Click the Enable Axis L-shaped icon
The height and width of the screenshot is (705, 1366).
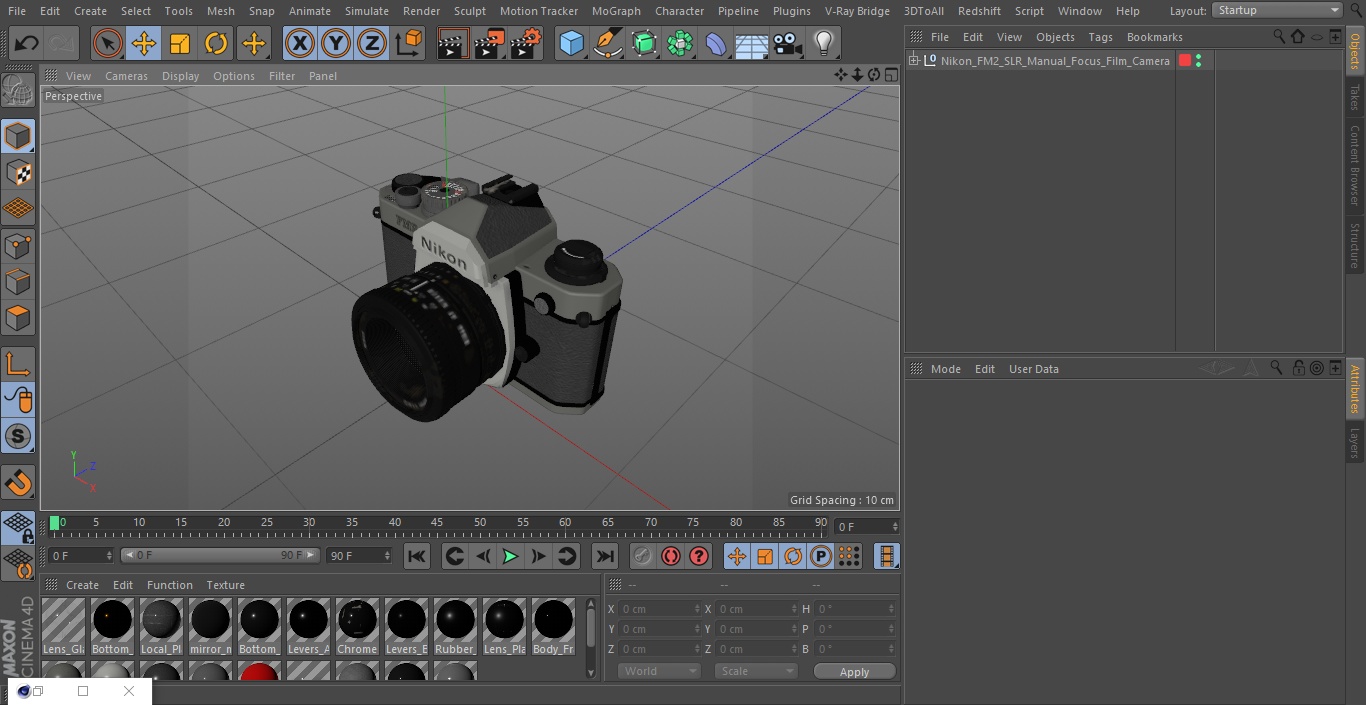pyautogui.click(x=18, y=364)
